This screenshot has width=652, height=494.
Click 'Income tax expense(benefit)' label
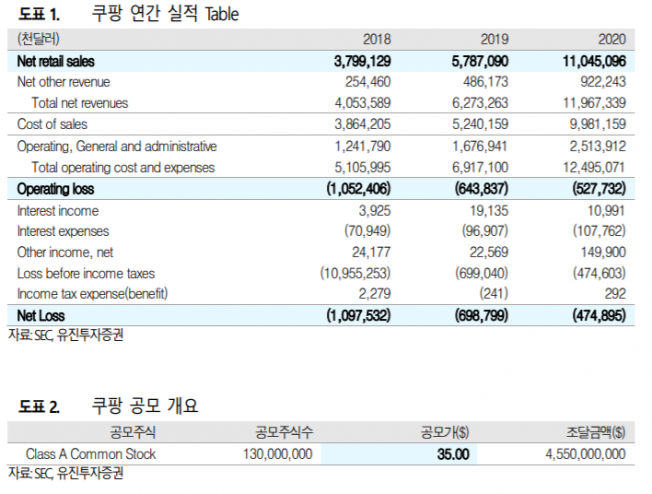pyautogui.click(x=93, y=294)
